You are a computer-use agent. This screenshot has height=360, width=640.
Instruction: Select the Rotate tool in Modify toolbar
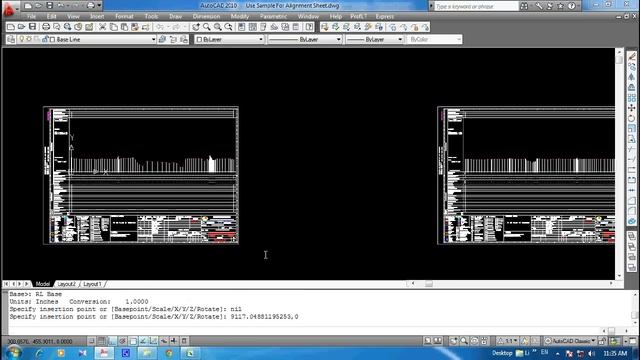tap(631, 118)
